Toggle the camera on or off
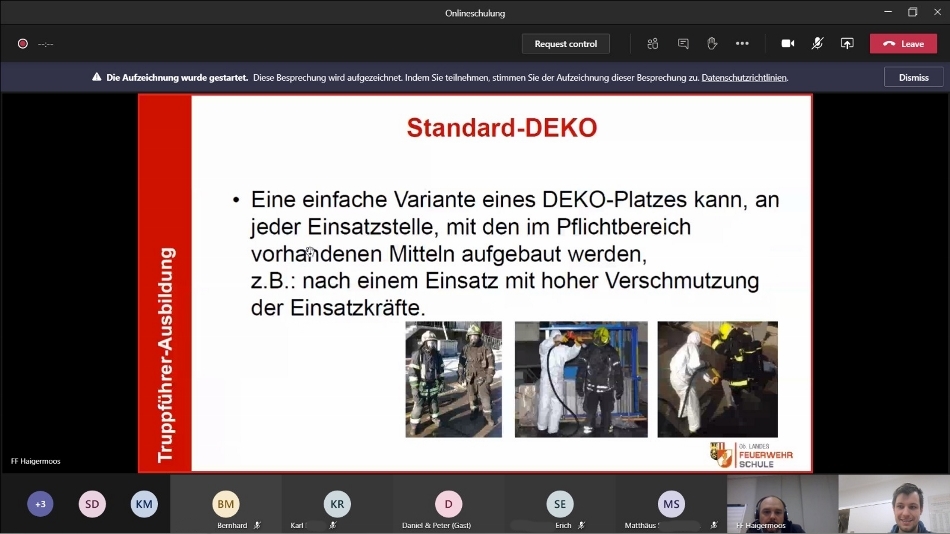The height and width of the screenshot is (534, 950). click(x=787, y=44)
